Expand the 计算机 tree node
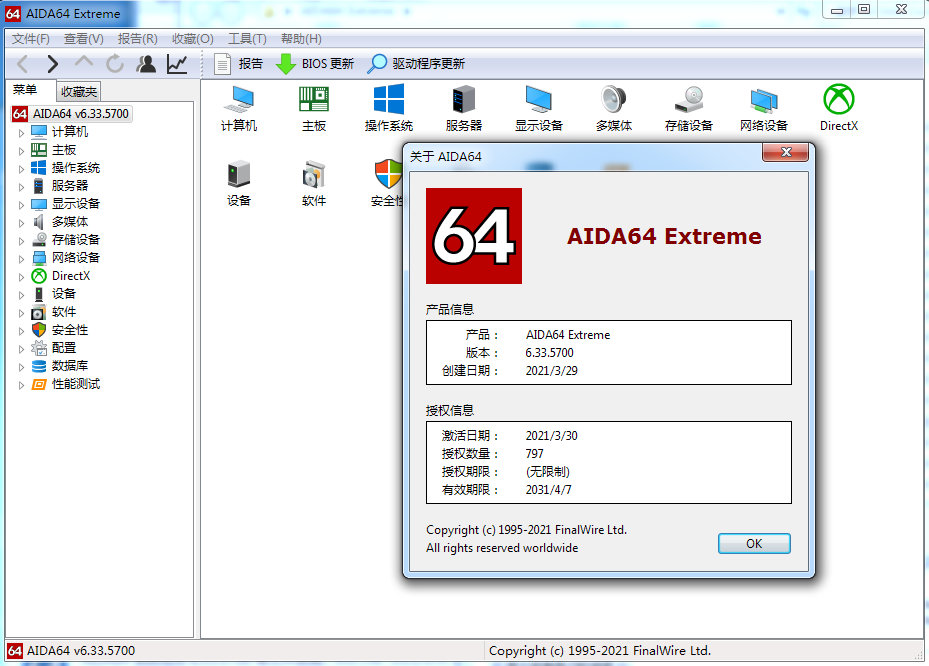 point(21,132)
